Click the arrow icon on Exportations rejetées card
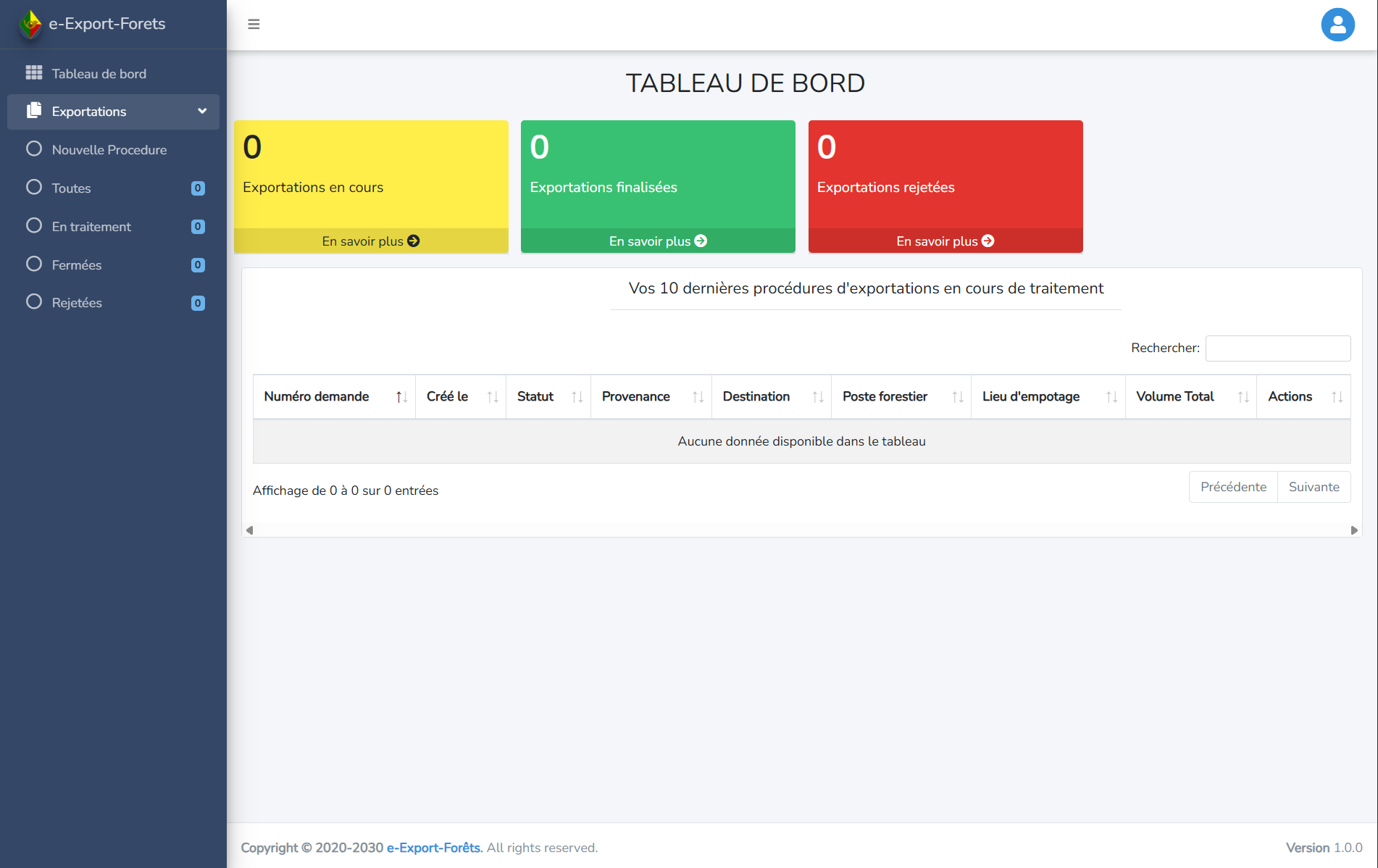 click(988, 241)
